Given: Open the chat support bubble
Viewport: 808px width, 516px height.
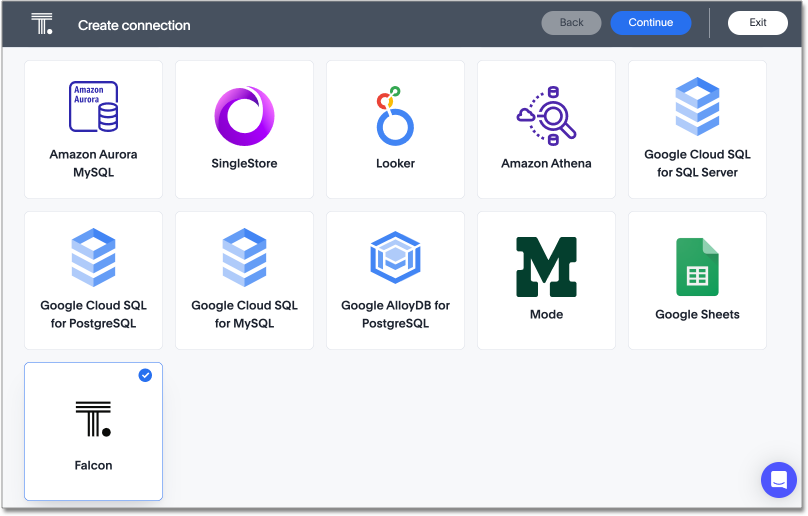Looking at the screenshot, I should click(x=778, y=480).
